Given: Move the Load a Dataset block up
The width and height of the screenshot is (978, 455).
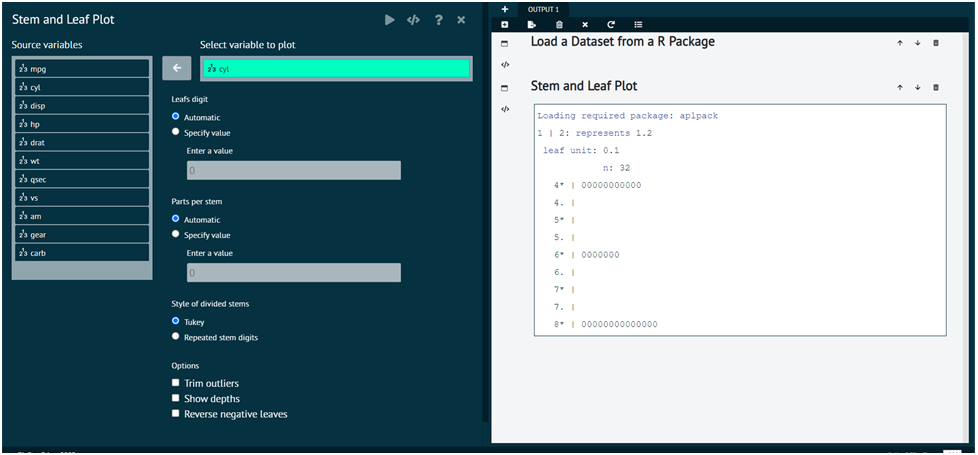Looking at the screenshot, I should click(900, 43).
